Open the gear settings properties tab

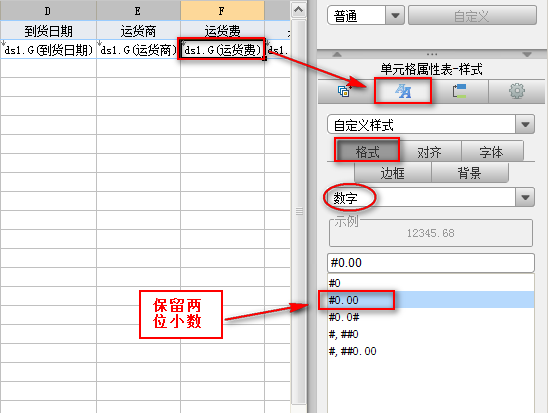click(x=517, y=91)
